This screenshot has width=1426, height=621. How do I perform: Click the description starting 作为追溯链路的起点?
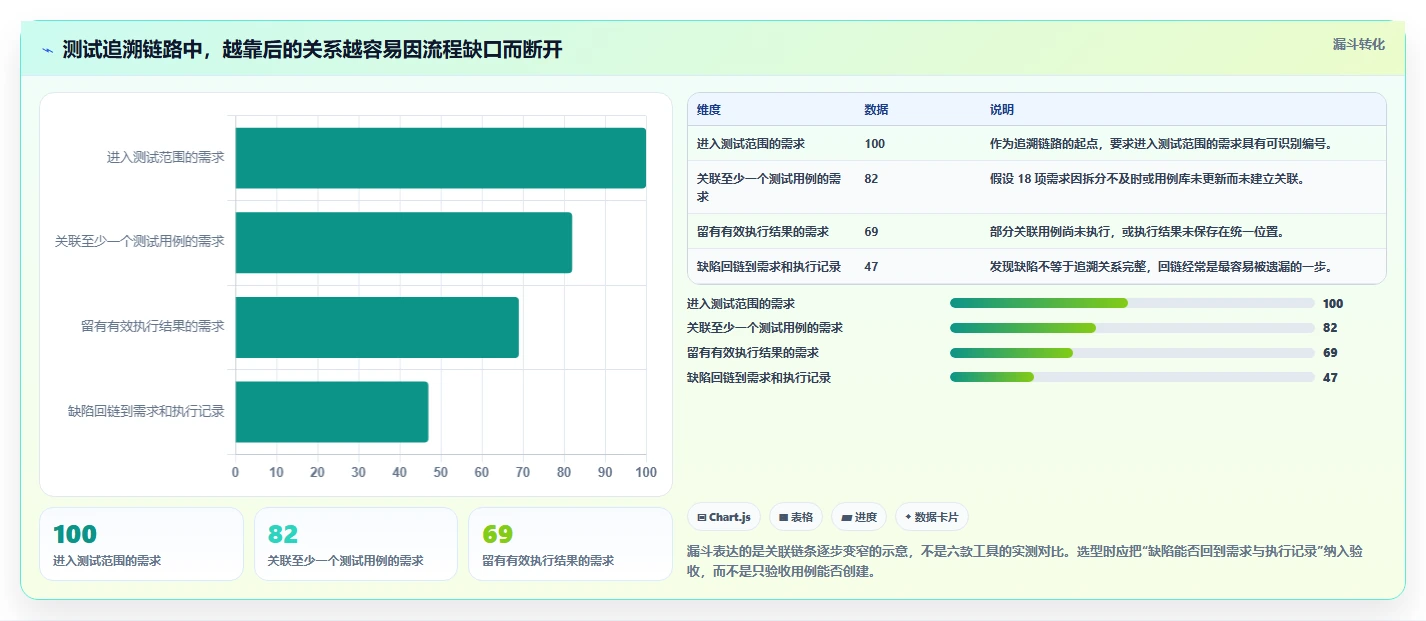tap(1161, 144)
